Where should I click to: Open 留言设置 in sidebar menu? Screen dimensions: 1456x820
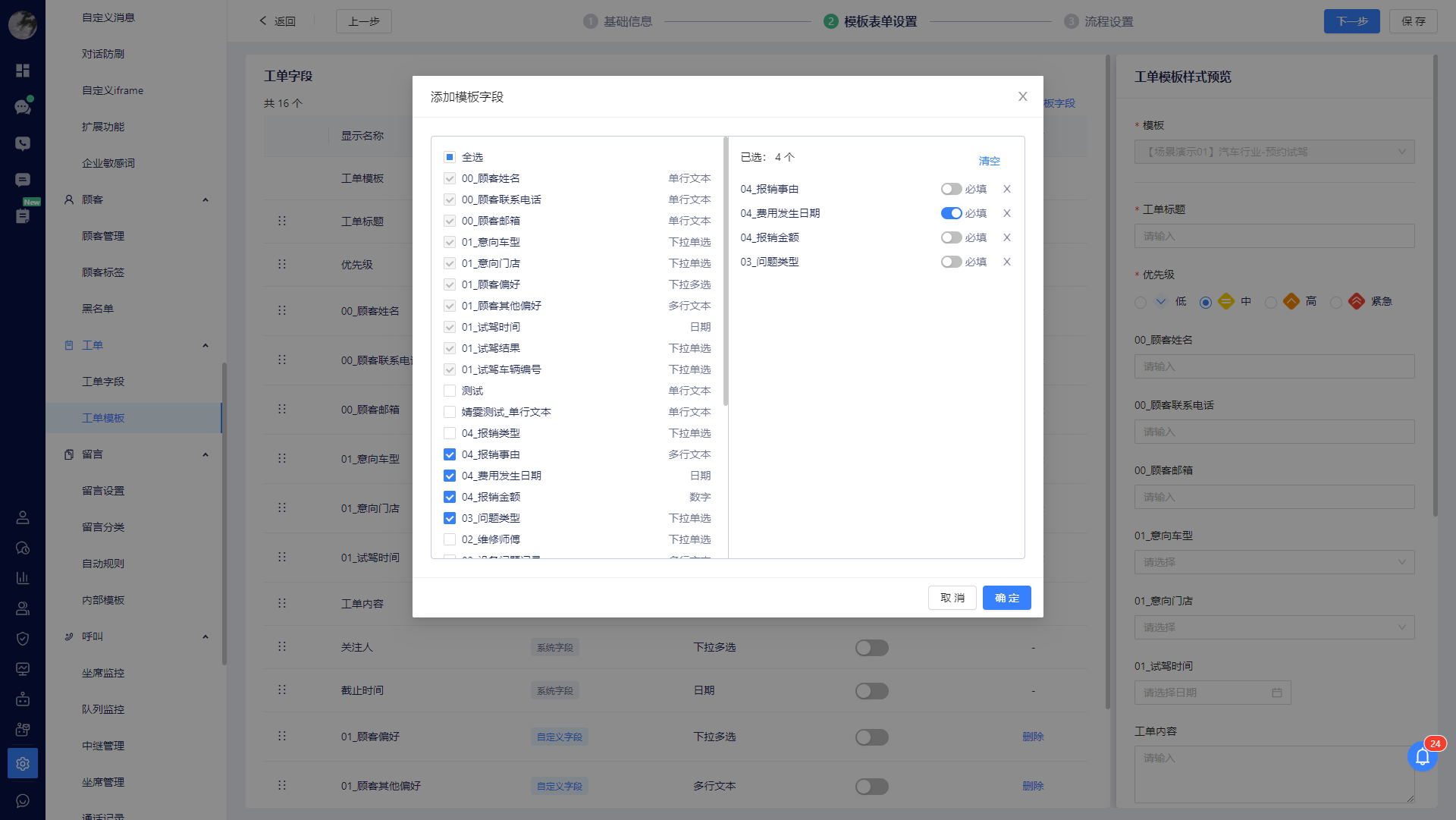pyautogui.click(x=103, y=491)
